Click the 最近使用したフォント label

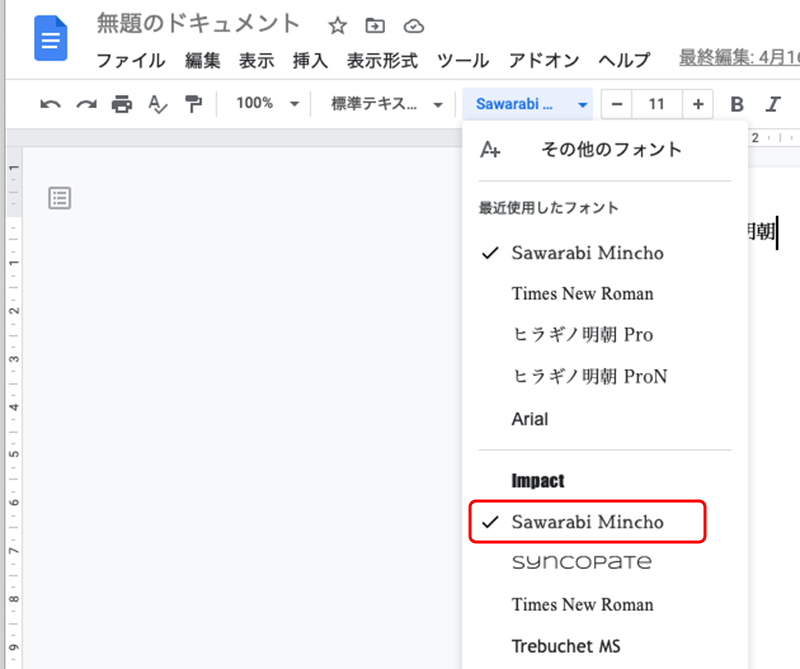pos(548,208)
